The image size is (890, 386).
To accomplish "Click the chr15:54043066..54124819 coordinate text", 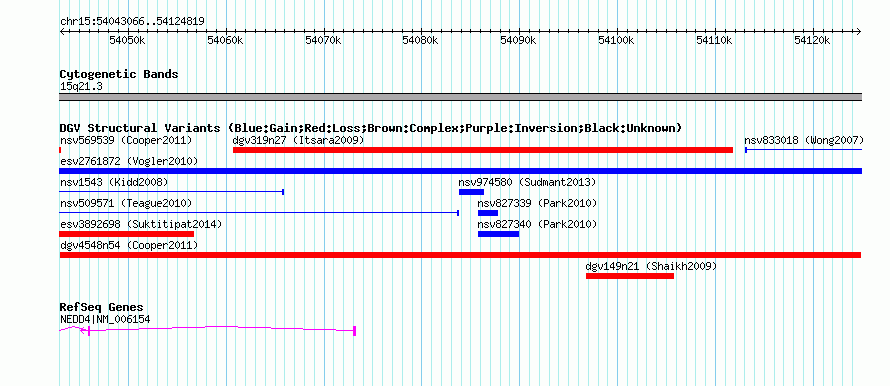I will pos(132,22).
